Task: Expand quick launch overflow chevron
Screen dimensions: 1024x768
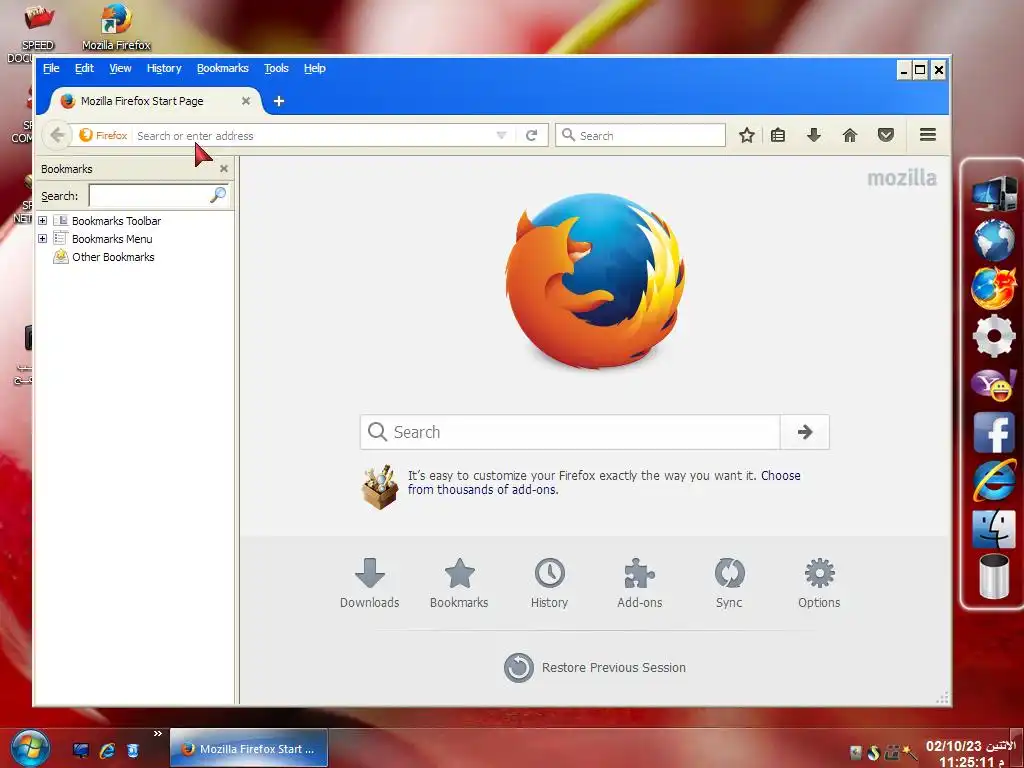Action: click(x=157, y=733)
